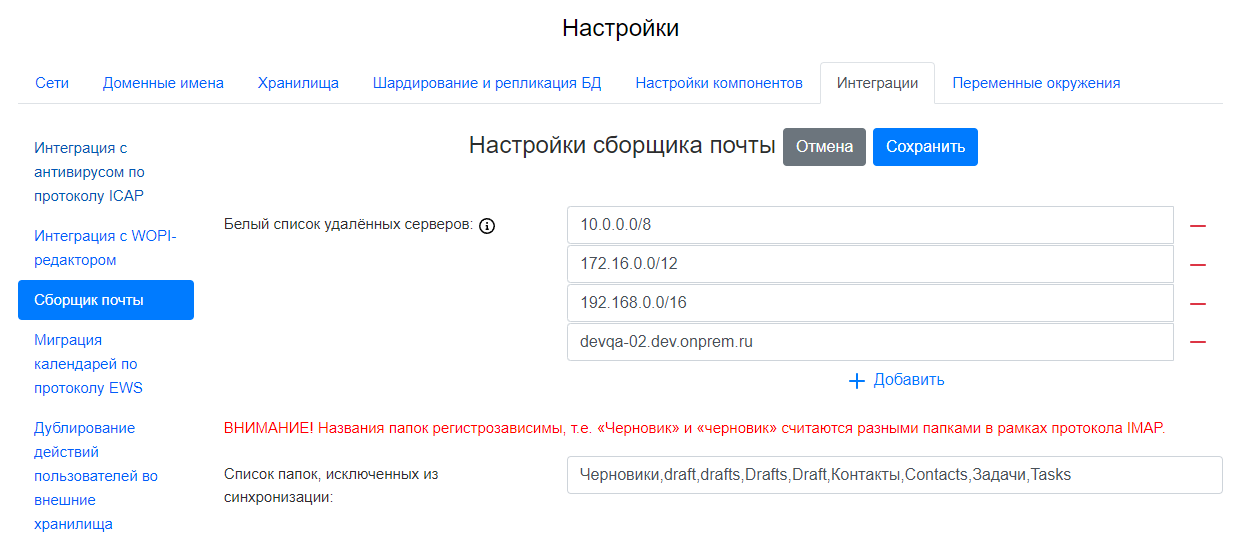The image size is (1250, 560).
Task: Open the Сети tab
Action: point(52,83)
